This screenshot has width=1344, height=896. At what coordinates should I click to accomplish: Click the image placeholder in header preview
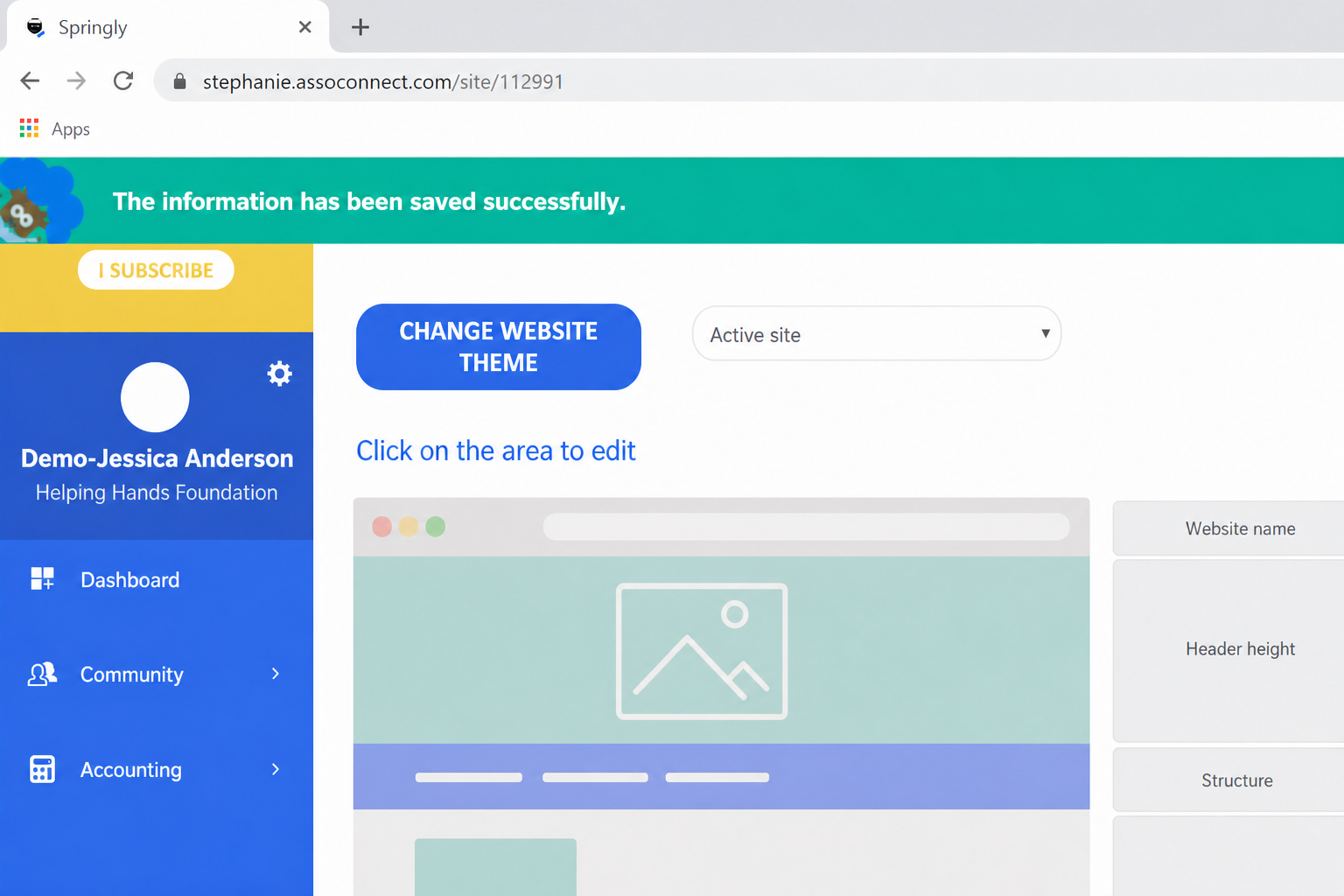[702, 651]
